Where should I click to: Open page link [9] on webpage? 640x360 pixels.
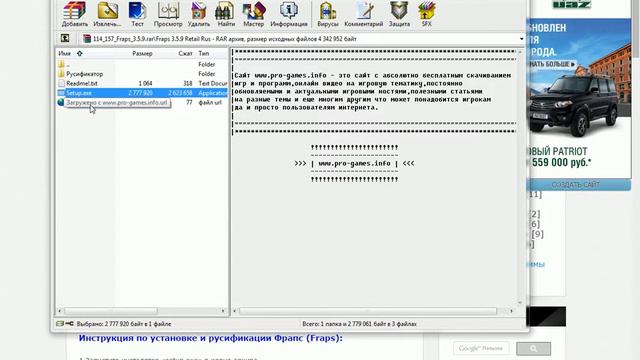(x=537, y=234)
